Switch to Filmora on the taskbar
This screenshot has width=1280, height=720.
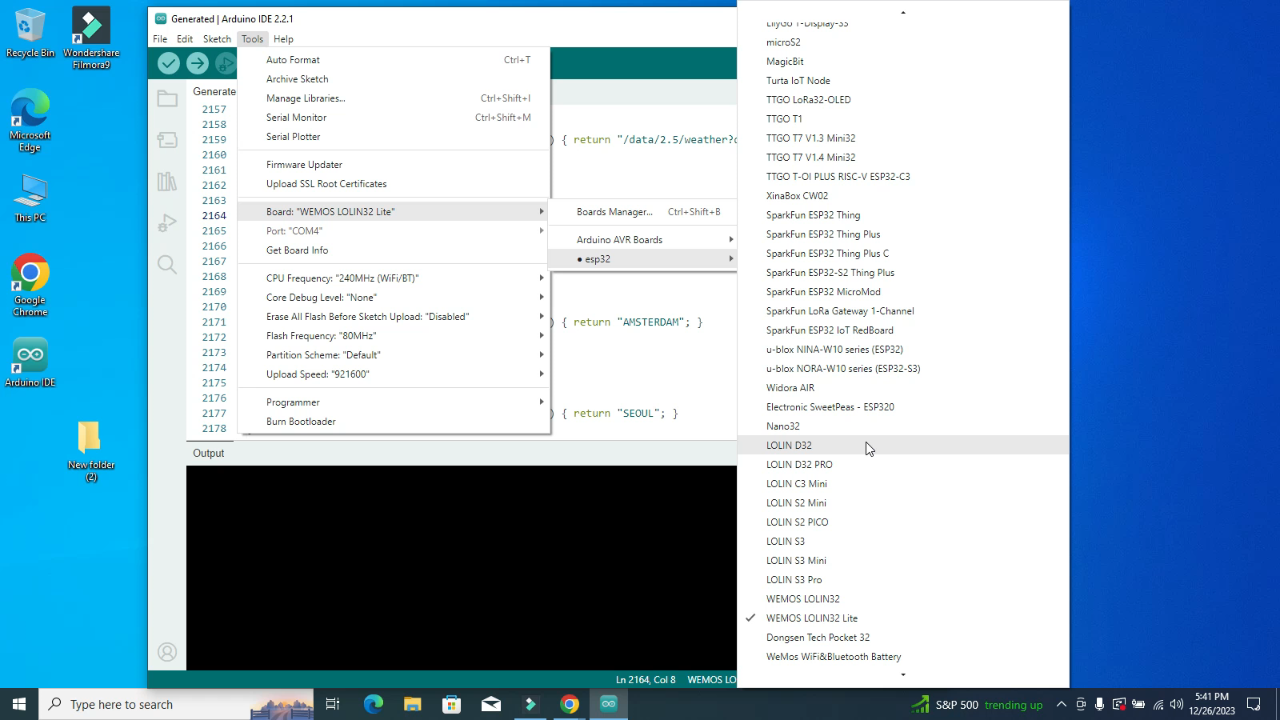point(530,704)
